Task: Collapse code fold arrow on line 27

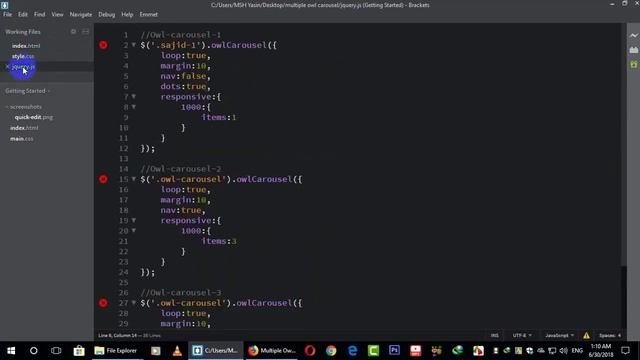Action: 133,303
